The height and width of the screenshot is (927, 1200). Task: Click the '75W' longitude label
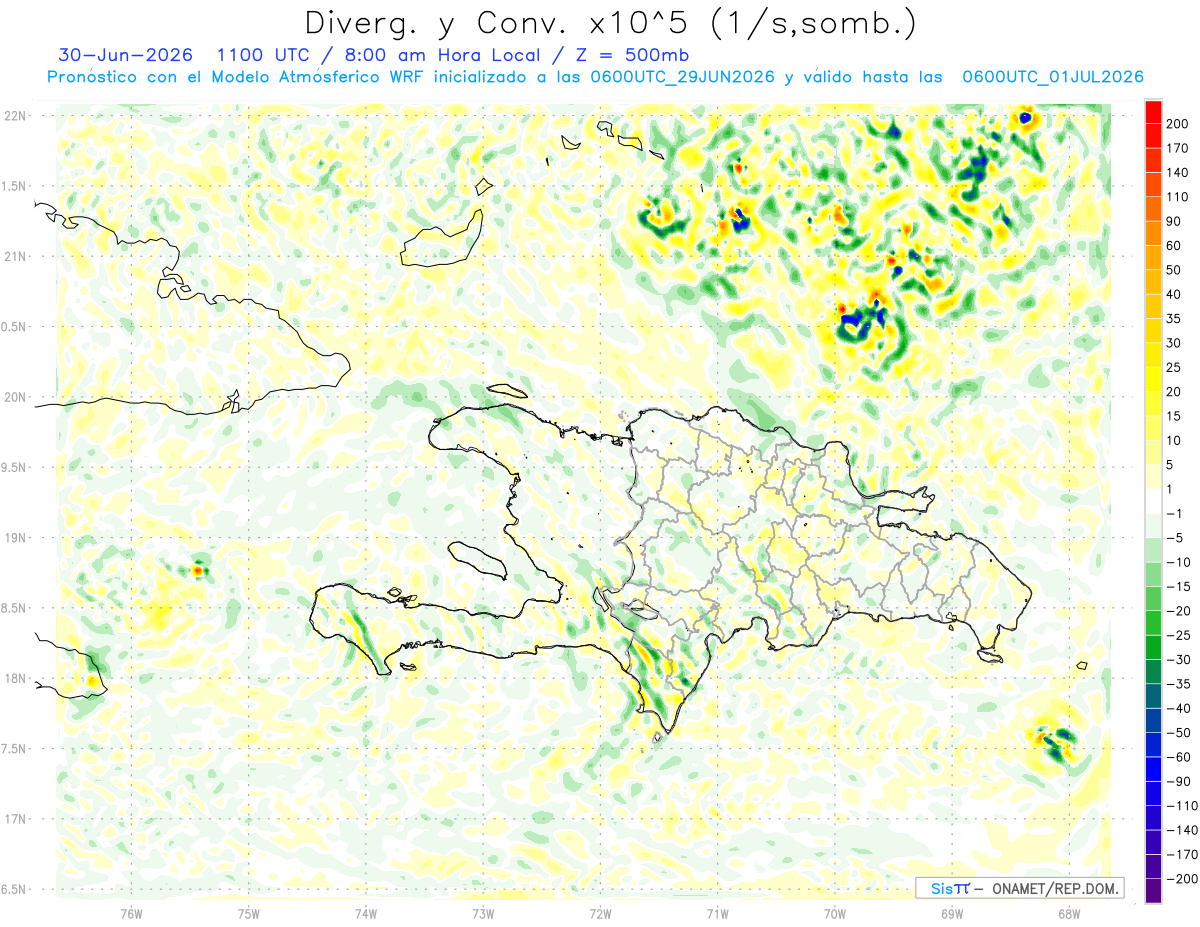[x=249, y=913]
